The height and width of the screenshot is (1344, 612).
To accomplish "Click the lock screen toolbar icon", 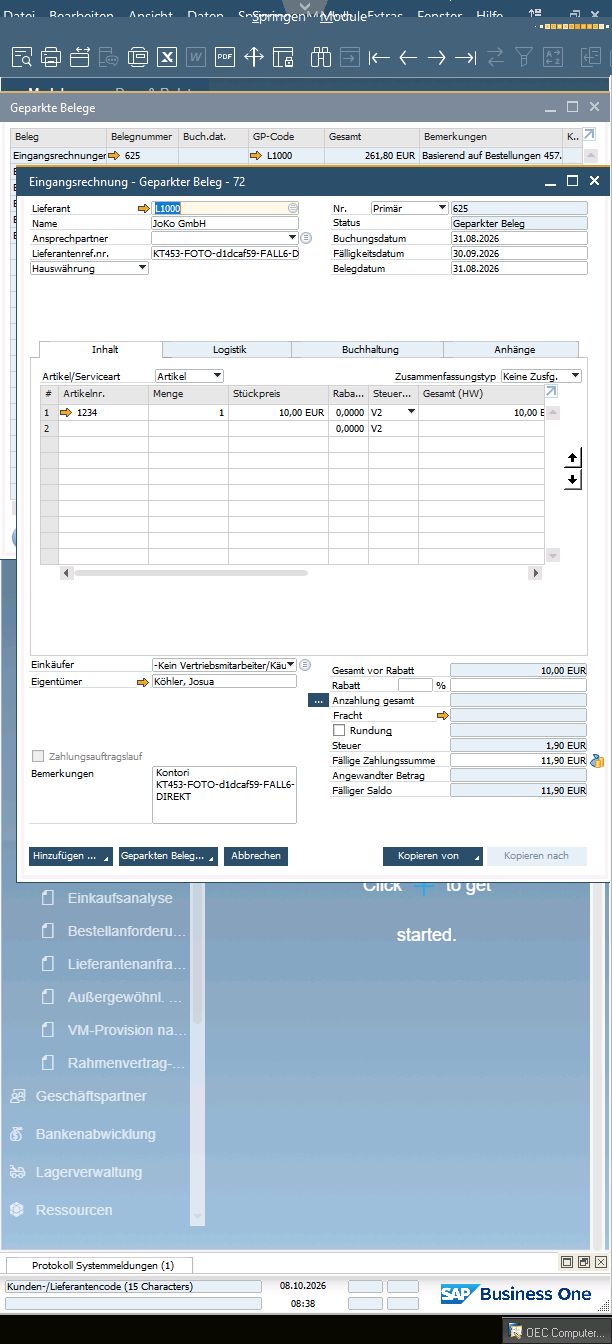I will click(283, 57).
